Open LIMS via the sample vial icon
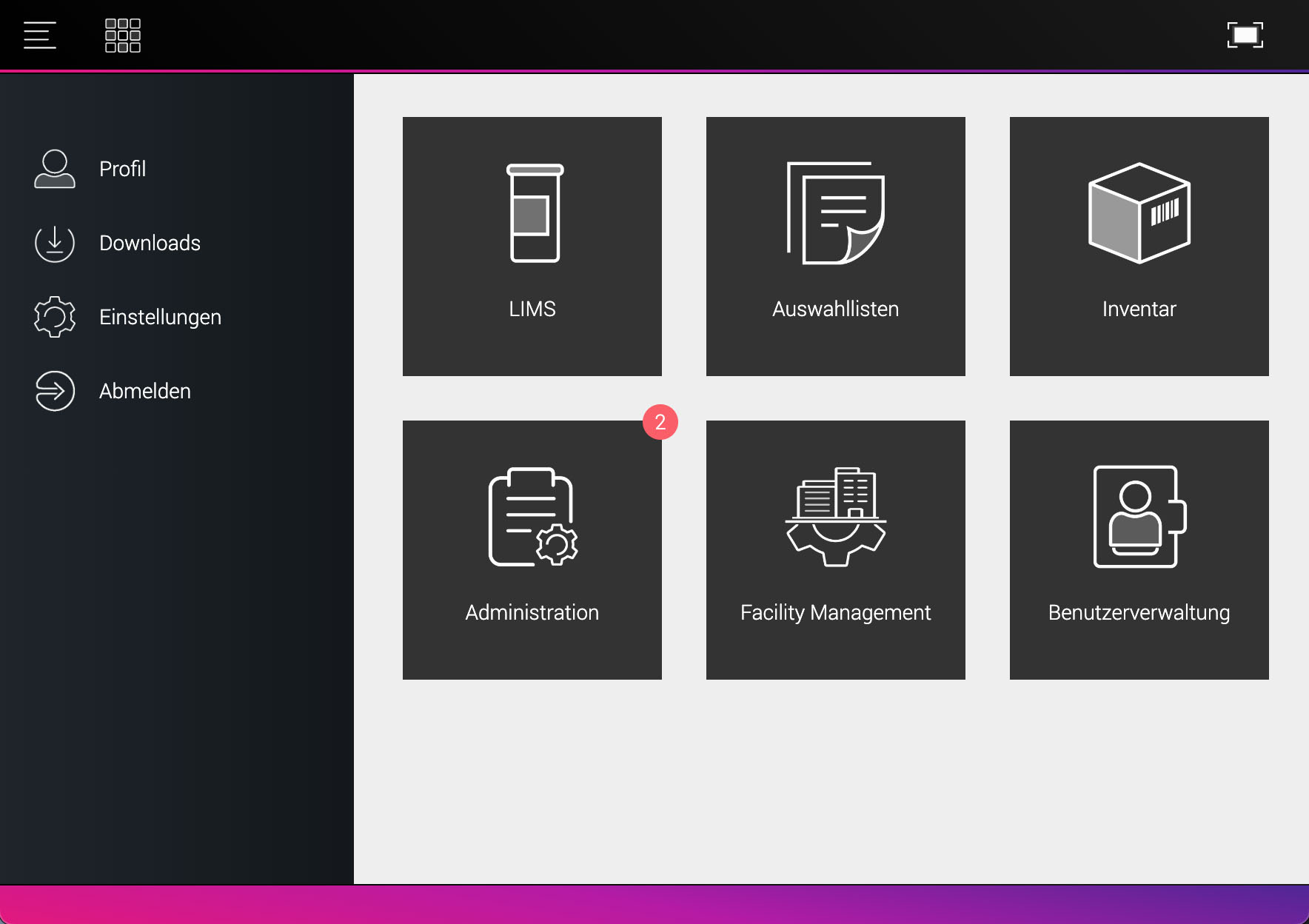The height and width of the screenshot is (924, 1309). pyautogui.click(x=534, y=213)
